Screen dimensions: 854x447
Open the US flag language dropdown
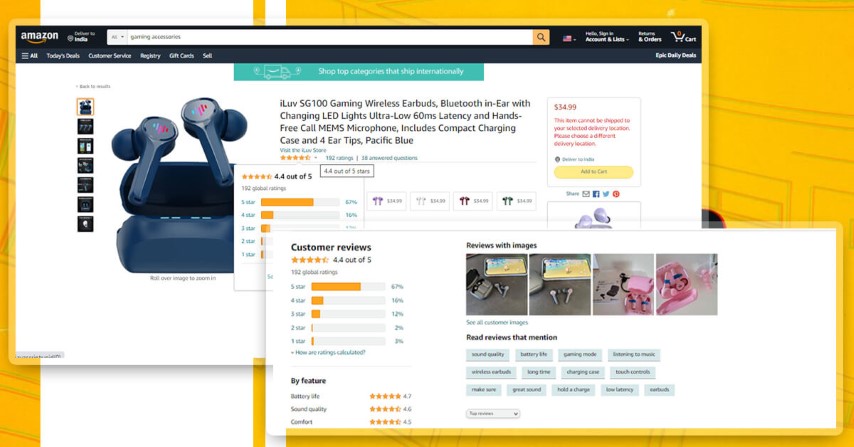click(x=569, y=39)
